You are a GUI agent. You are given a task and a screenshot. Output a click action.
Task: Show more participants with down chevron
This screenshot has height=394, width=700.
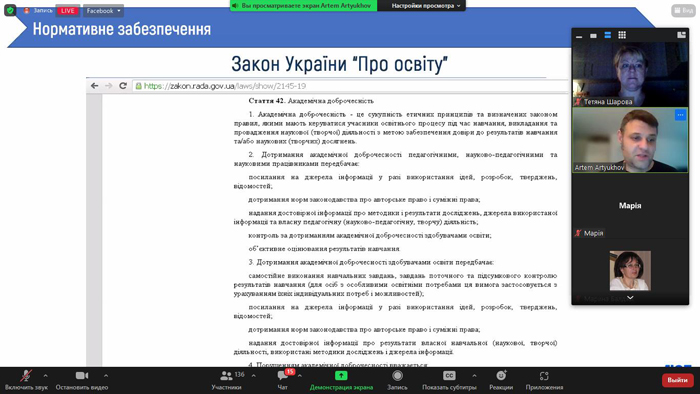point(630,298)
